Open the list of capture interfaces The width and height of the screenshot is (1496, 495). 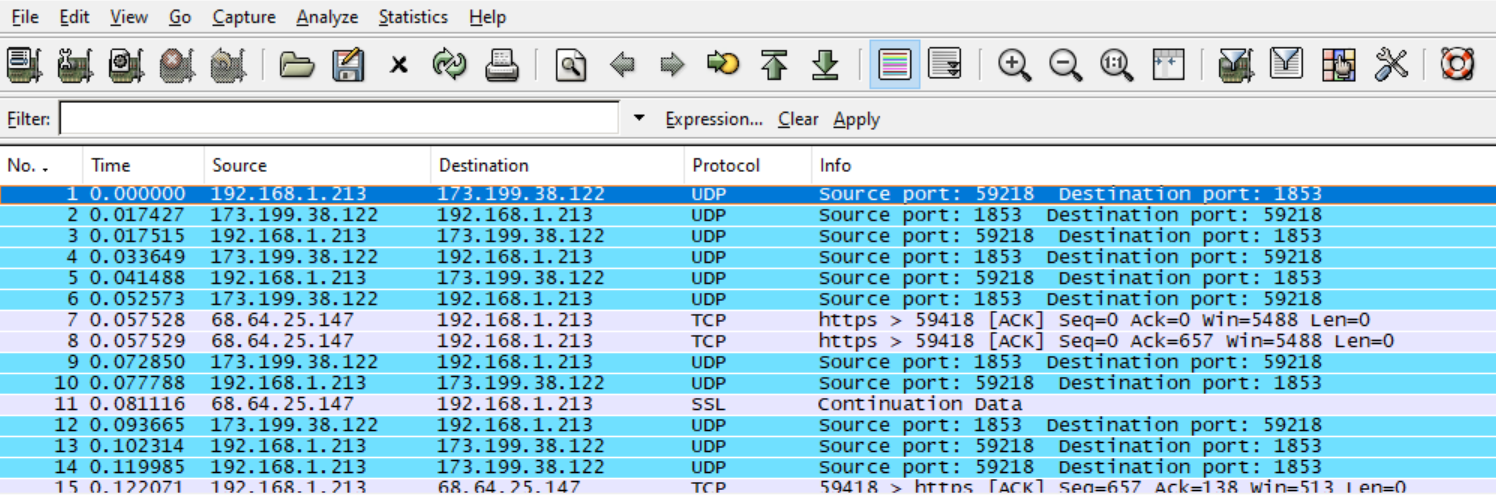point(24,66)
